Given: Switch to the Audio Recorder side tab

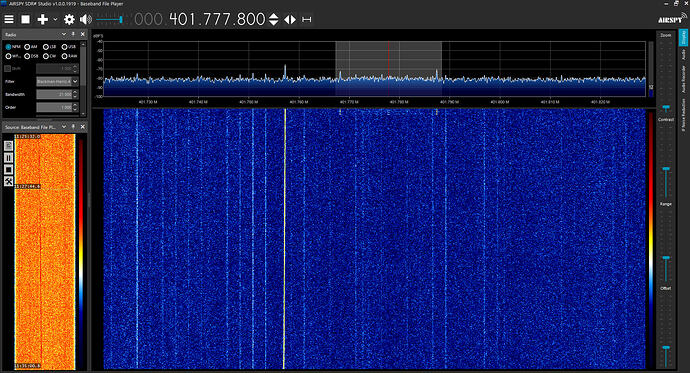Looking at the screenshot, I should coord(683,79).
